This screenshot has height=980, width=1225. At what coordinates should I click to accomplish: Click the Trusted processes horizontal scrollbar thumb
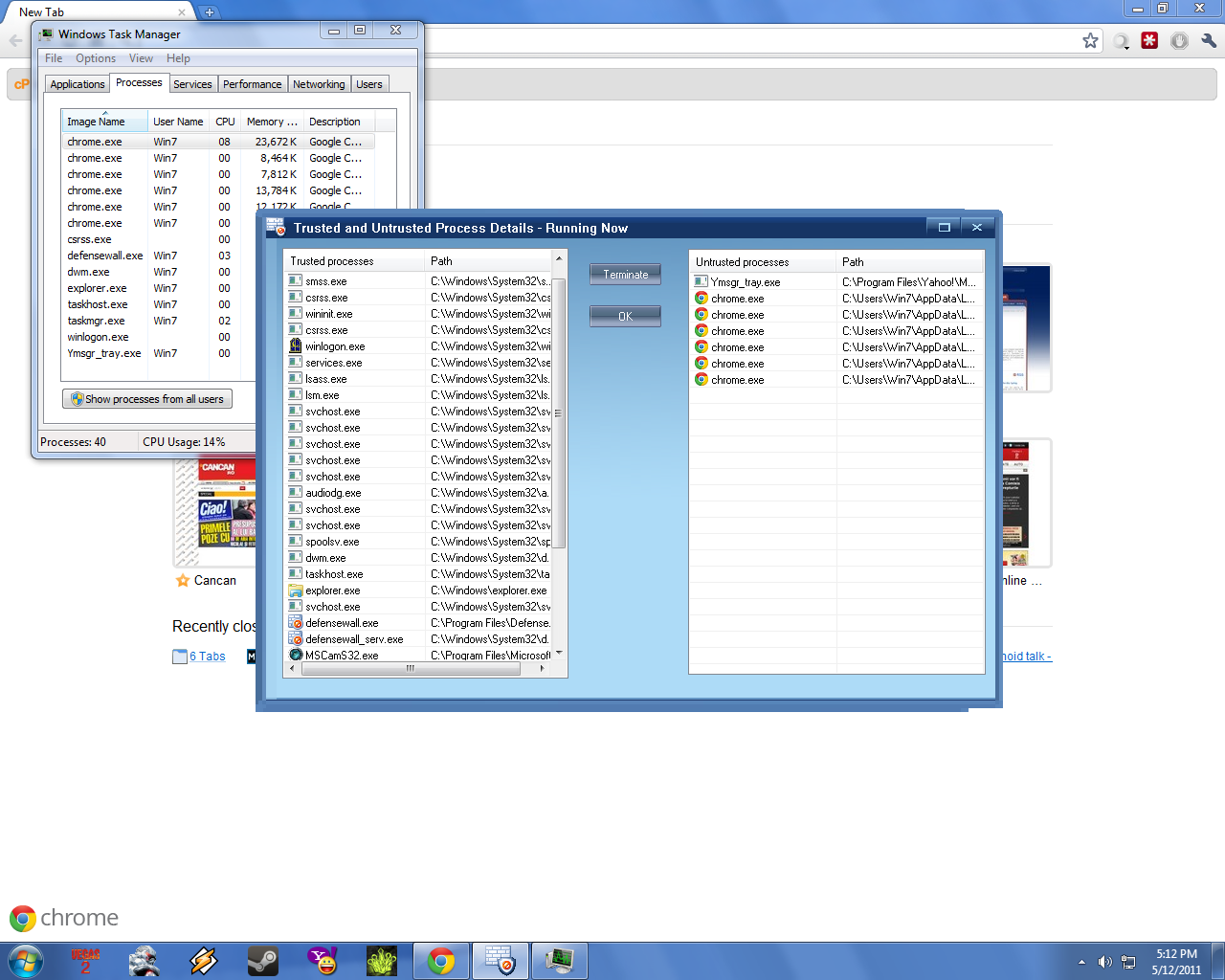(x=411, y=669)
